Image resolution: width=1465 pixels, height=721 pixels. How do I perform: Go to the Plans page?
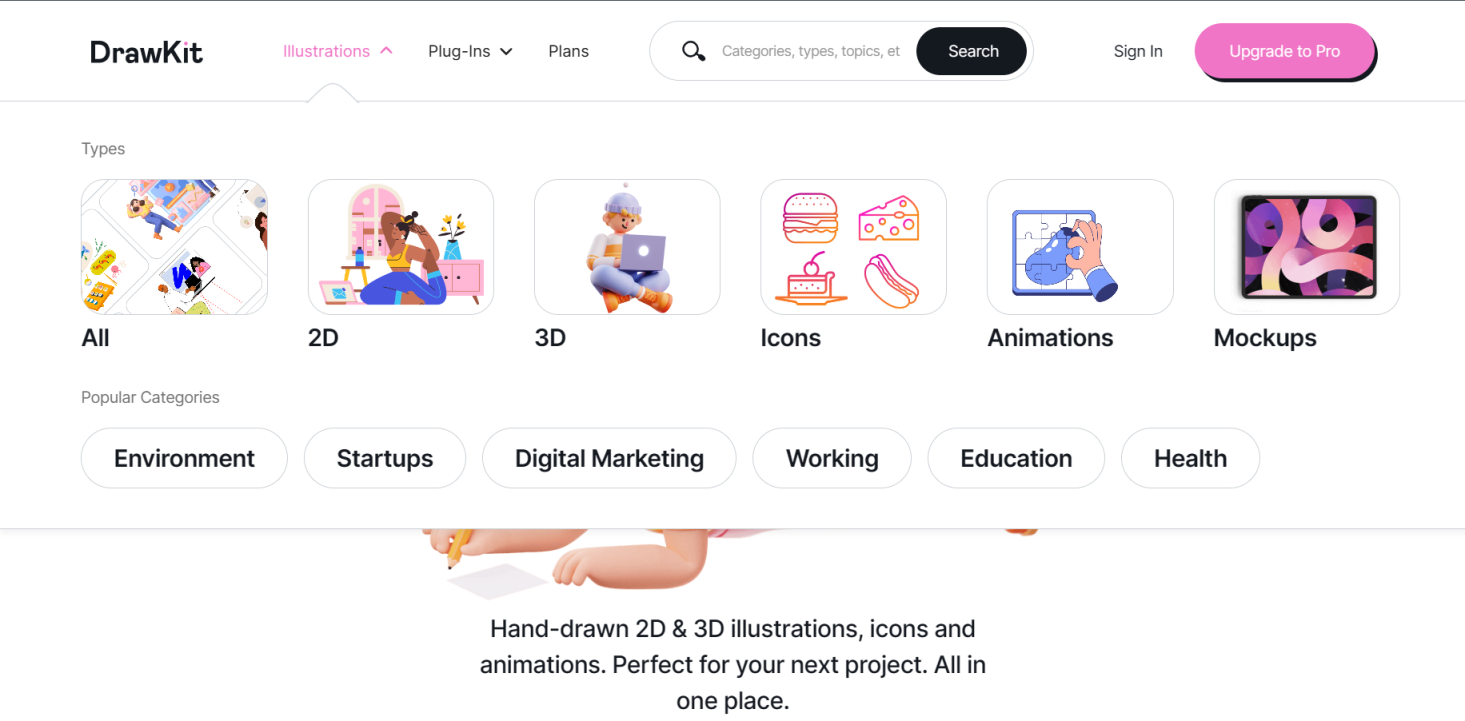coord(569,51)
